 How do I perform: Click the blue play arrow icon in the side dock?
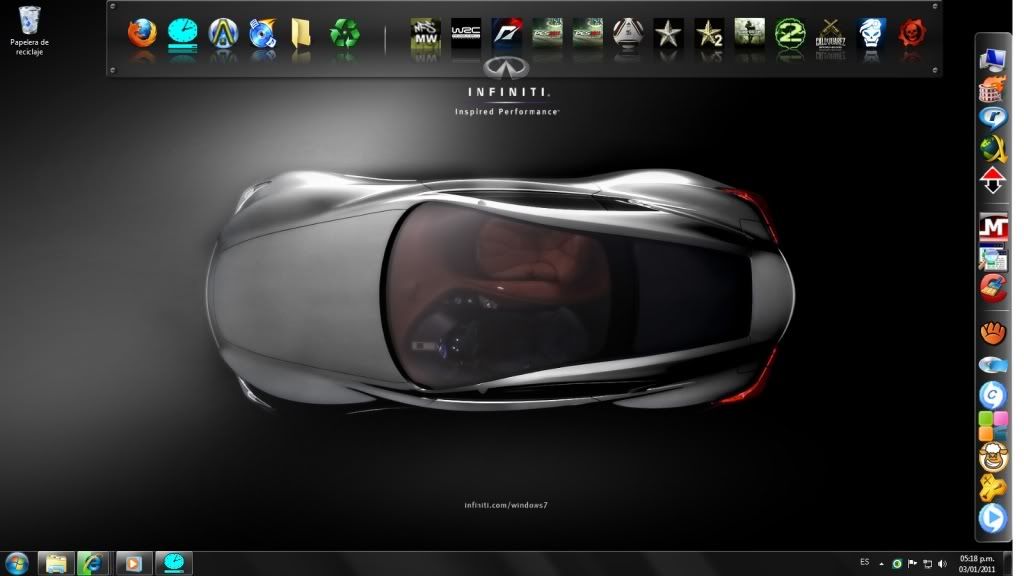pyautogui.click(x=993, y=519)
